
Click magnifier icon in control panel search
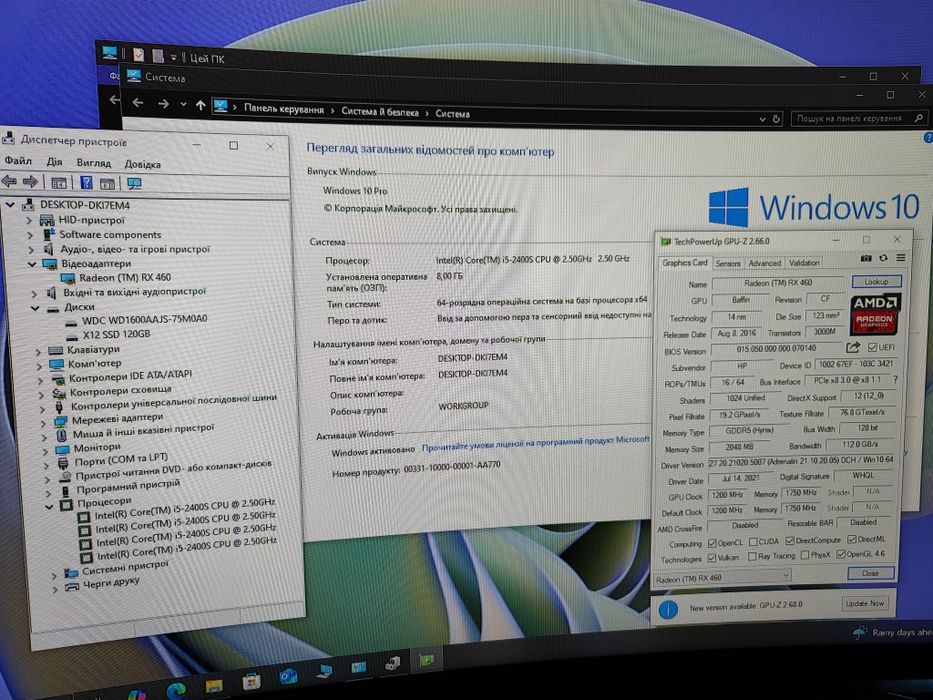coord(918,118)
